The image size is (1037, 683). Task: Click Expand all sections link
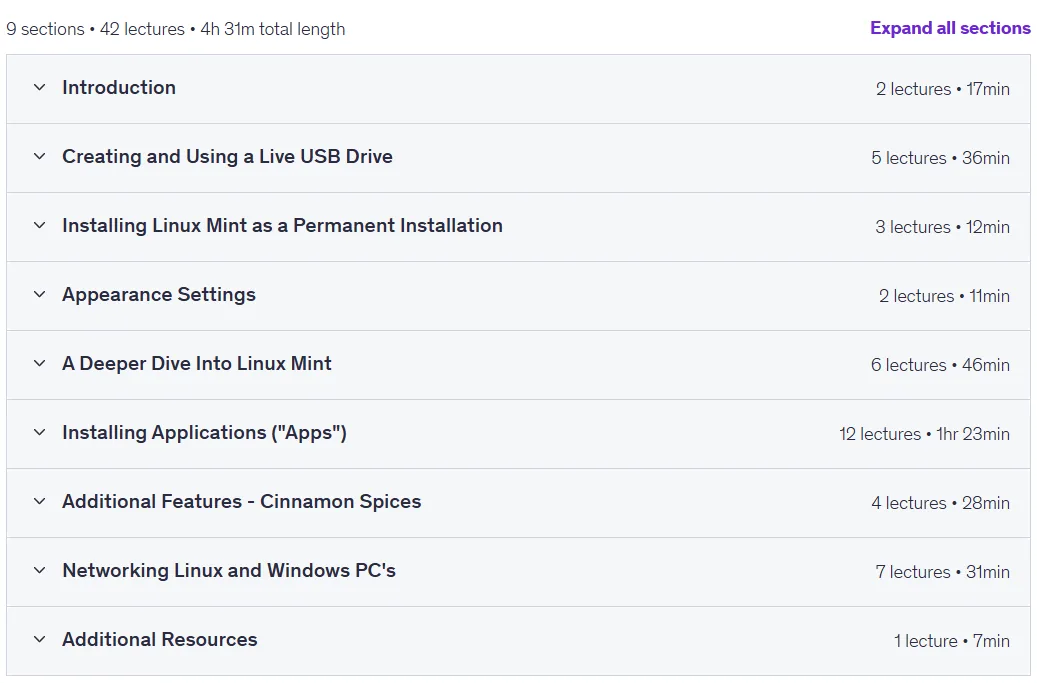(x=950, y=28)
